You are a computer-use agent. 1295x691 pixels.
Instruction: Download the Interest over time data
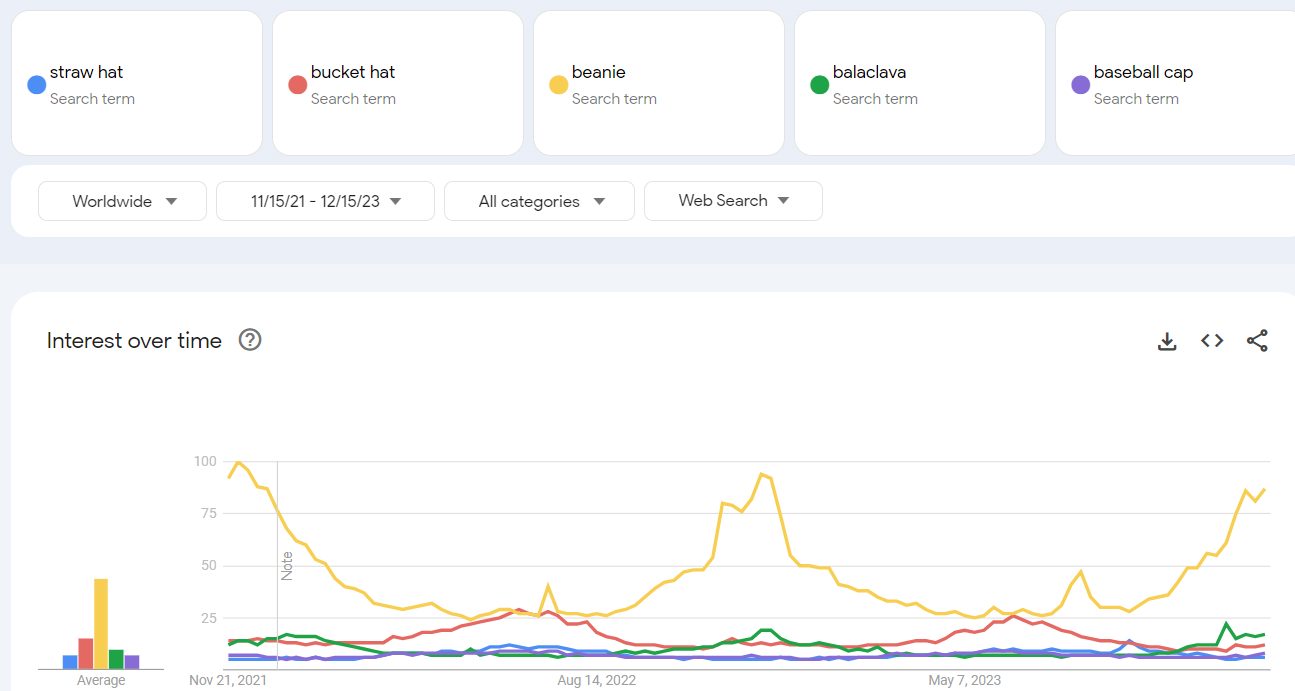[1166, 341]
